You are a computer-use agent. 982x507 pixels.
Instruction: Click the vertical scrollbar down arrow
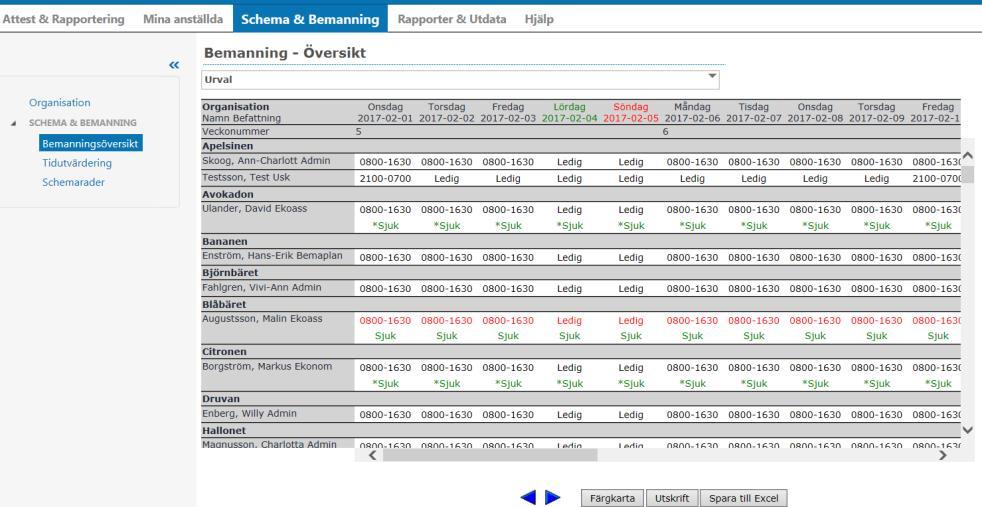point(968,430)
